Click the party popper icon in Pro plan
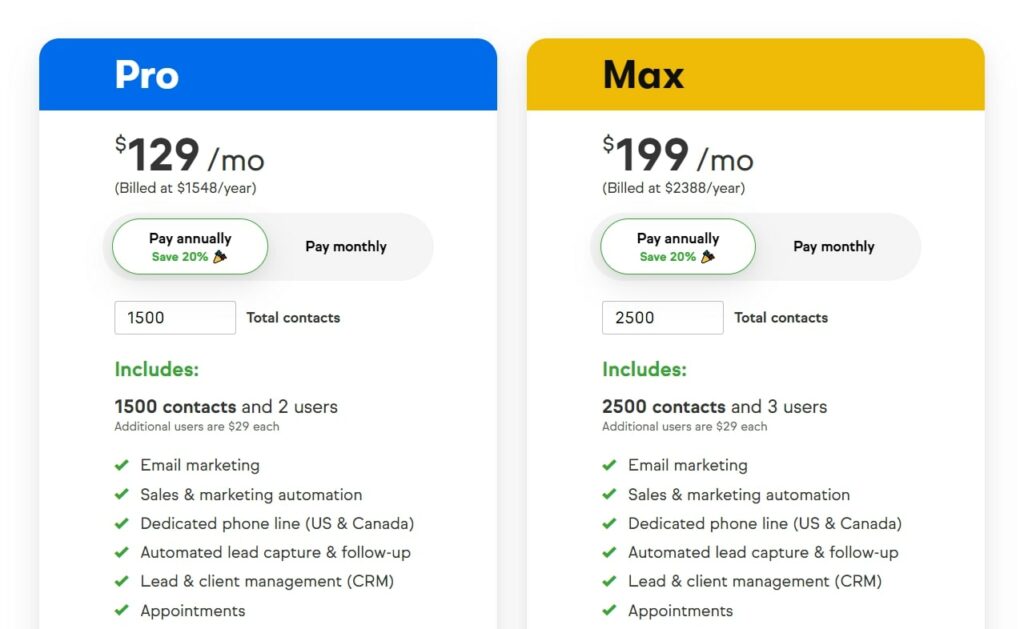 [x=220, y=257]
